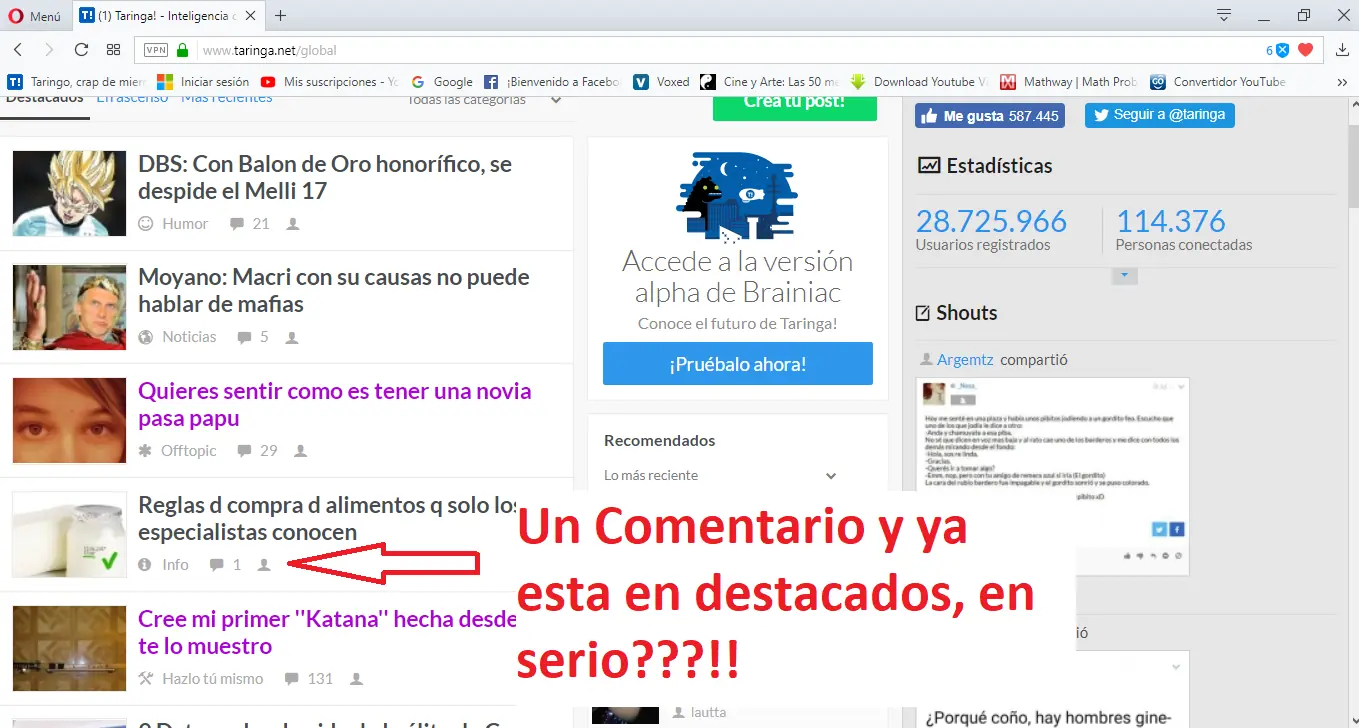The image size is (1359, 728).
Task: Go forward with the forward arrow
Action: (x=49, y=50)
